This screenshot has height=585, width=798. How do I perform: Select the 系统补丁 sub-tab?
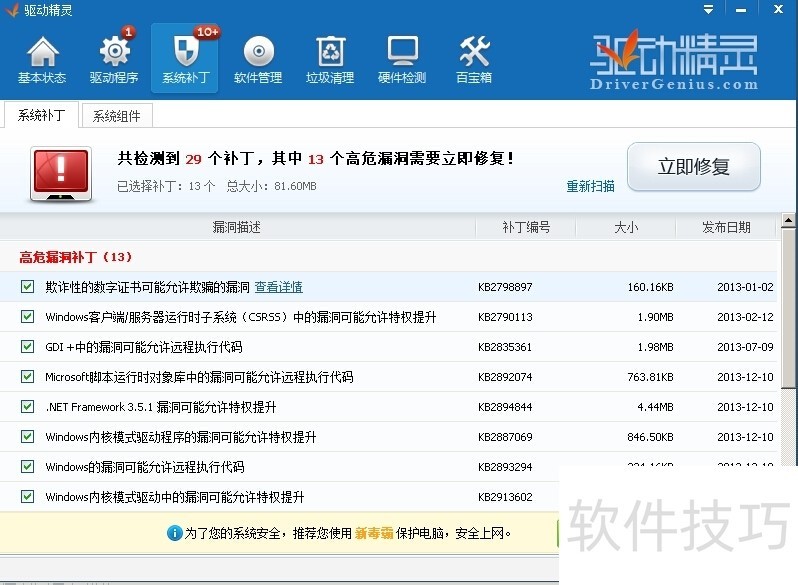coord(41,116)
